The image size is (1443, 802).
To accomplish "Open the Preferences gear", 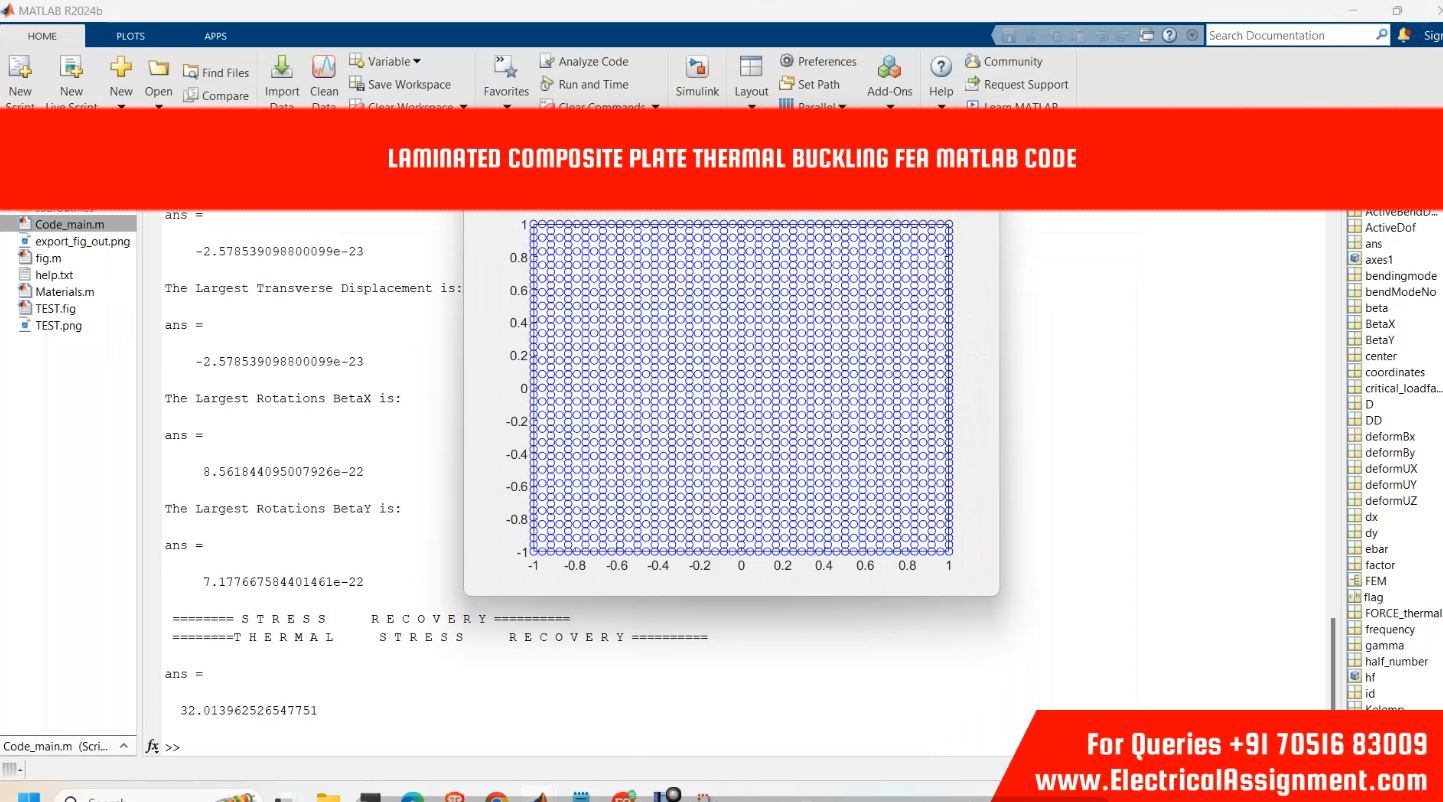I will point(818,61).
